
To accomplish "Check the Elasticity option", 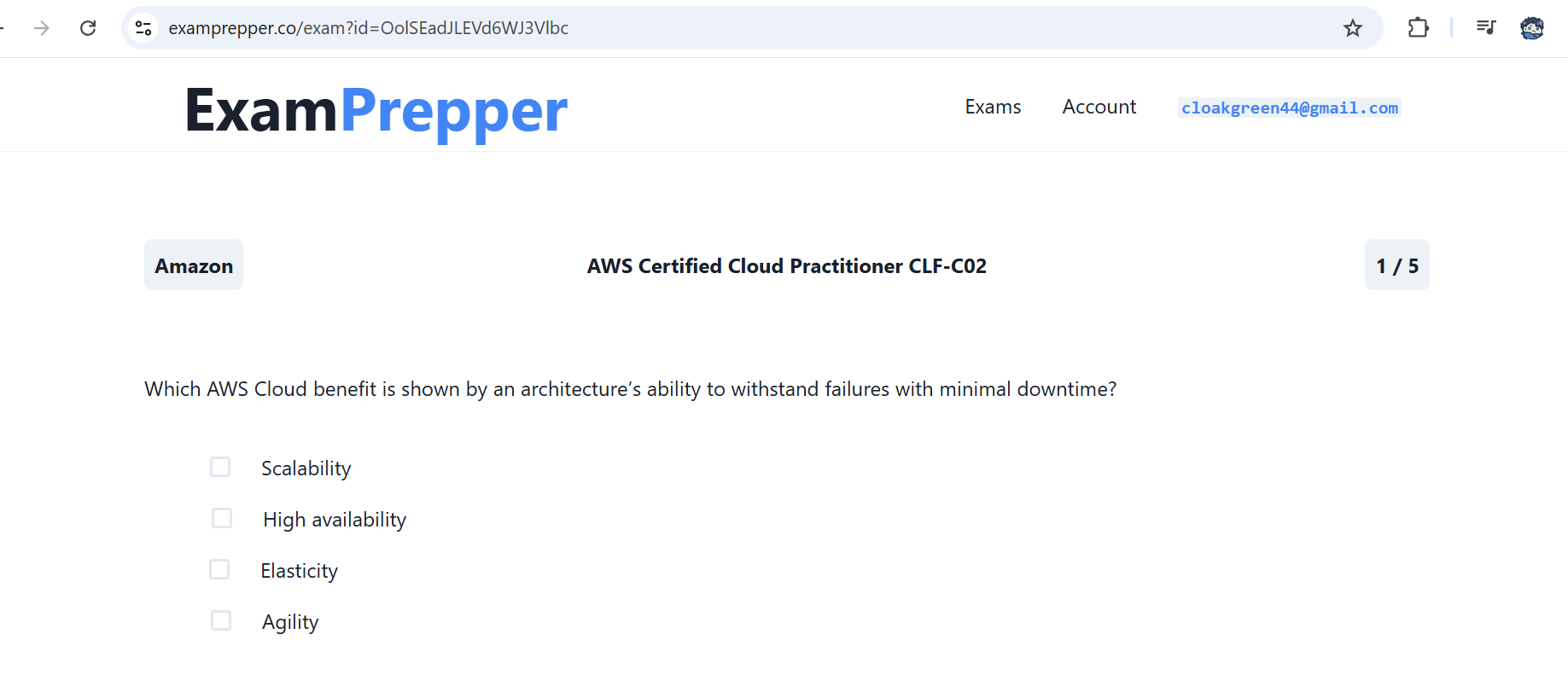I will click(219, 569).
